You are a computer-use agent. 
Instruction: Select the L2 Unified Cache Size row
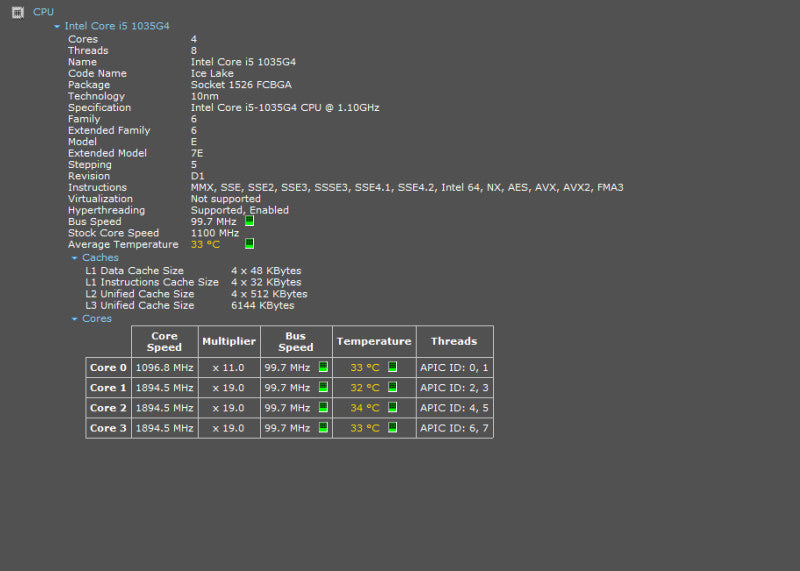pos(196,294)
